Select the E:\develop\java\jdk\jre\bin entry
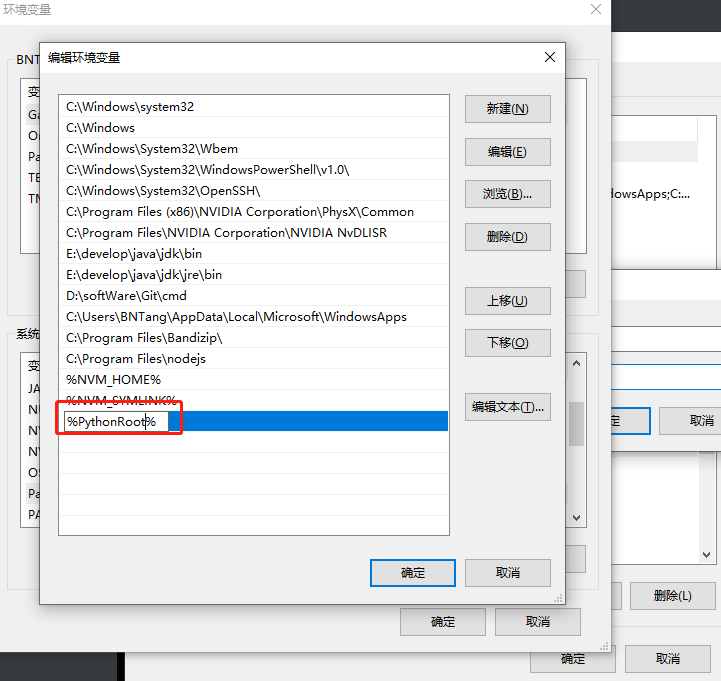Viewport: 721px width, 681px height. (254, 275)
